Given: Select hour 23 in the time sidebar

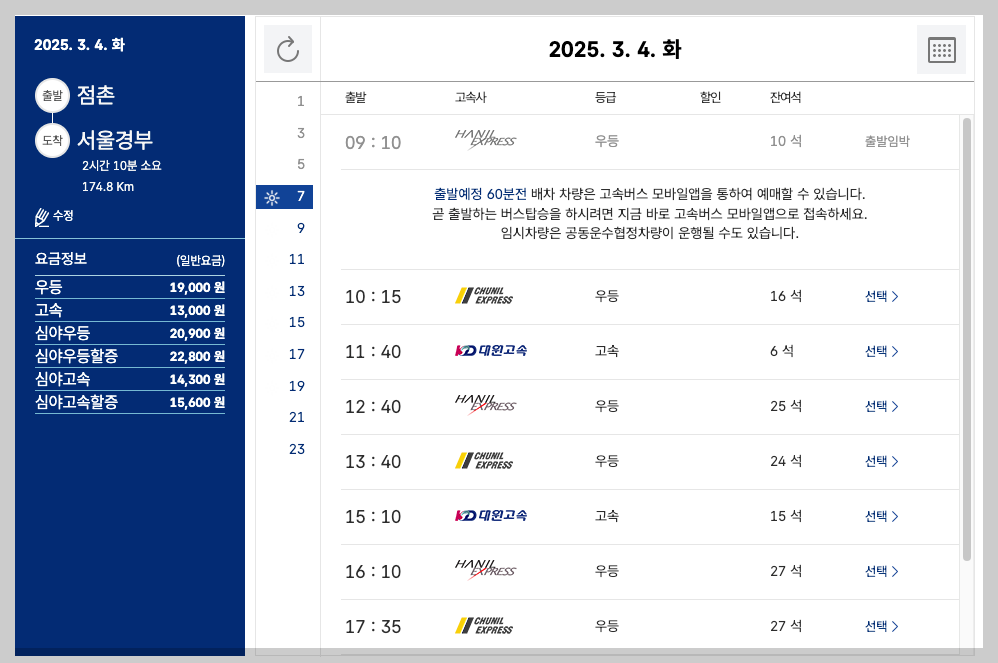Looking at the screenshot, I should point(297,449).
